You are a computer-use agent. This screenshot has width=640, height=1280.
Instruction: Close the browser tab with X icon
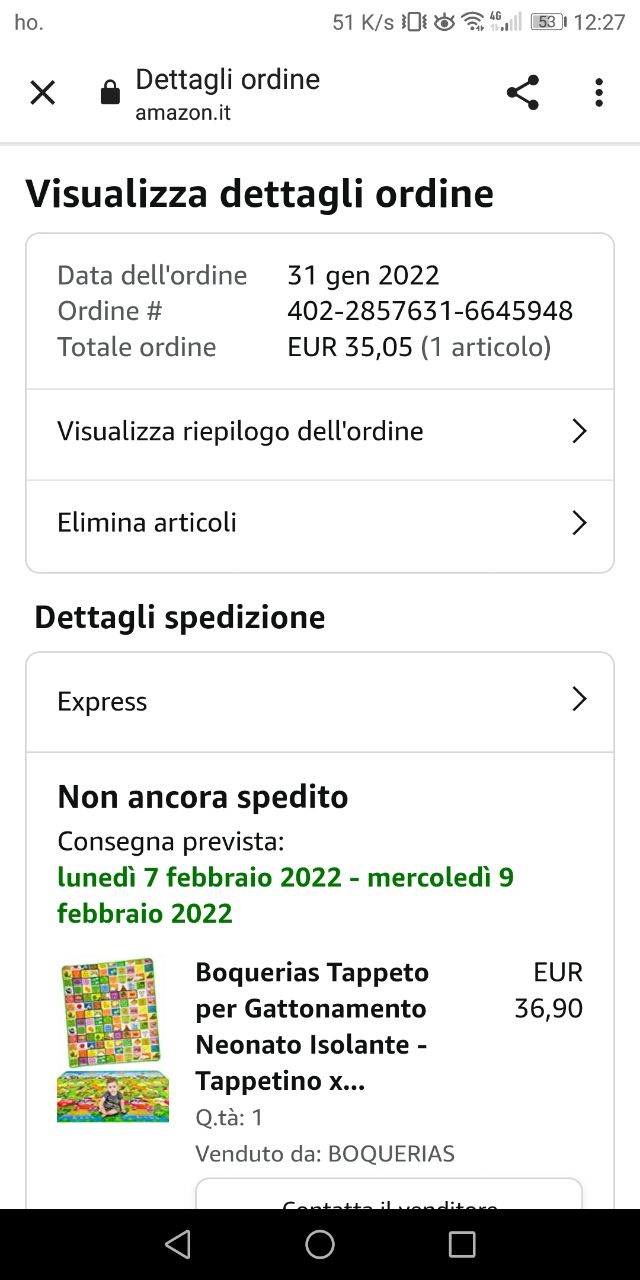[x=42, y=93]
